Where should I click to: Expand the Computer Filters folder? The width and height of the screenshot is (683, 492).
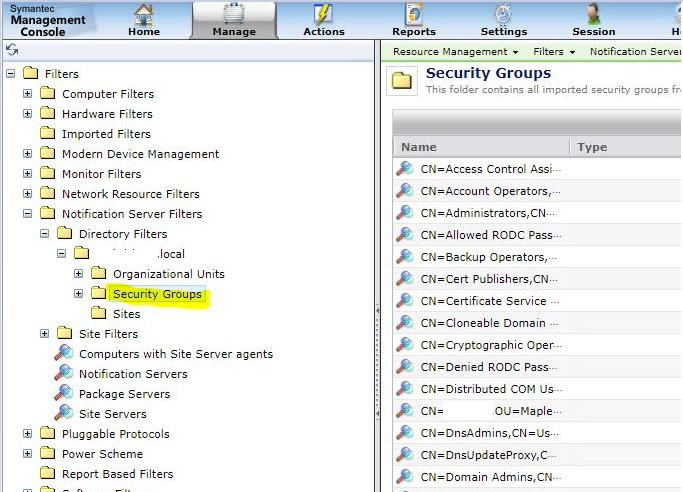[x=28, y=94]
